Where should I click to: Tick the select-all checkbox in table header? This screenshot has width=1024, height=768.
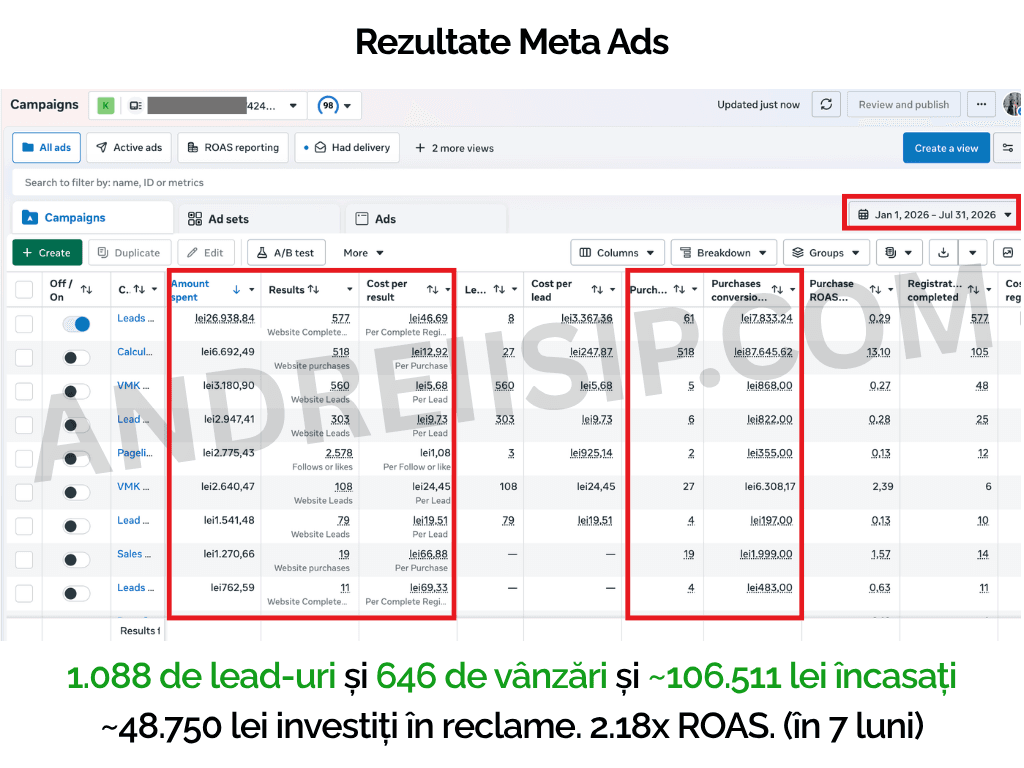coord(24,290)
